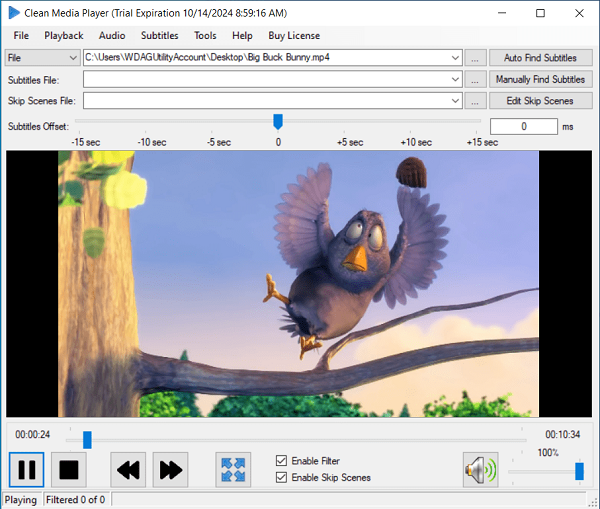Click the Subtitles Offset slider thumb
The width and height of the screenshot is (600, 509).
[x=278, y=122]
